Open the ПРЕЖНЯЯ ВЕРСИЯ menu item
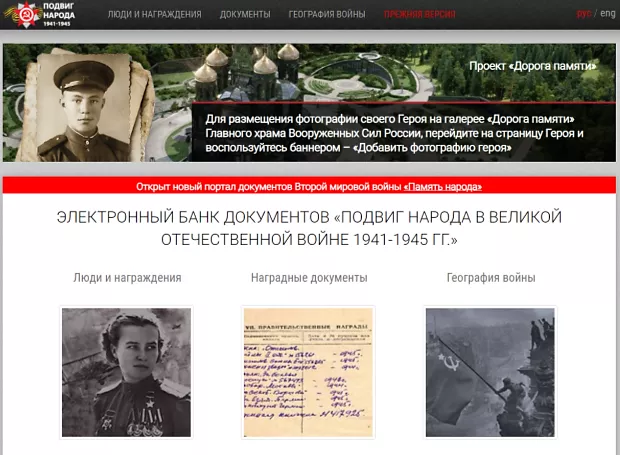The image size is (620, 455). (x=420, y=15)
